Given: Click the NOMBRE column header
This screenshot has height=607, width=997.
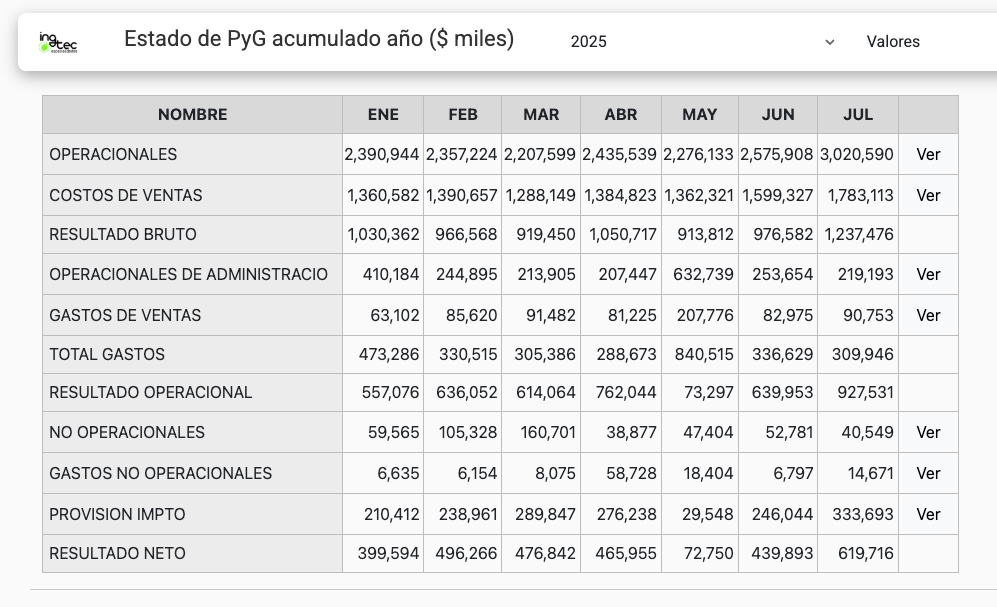Looking at the screenshot, I should [x=192, y=115].
